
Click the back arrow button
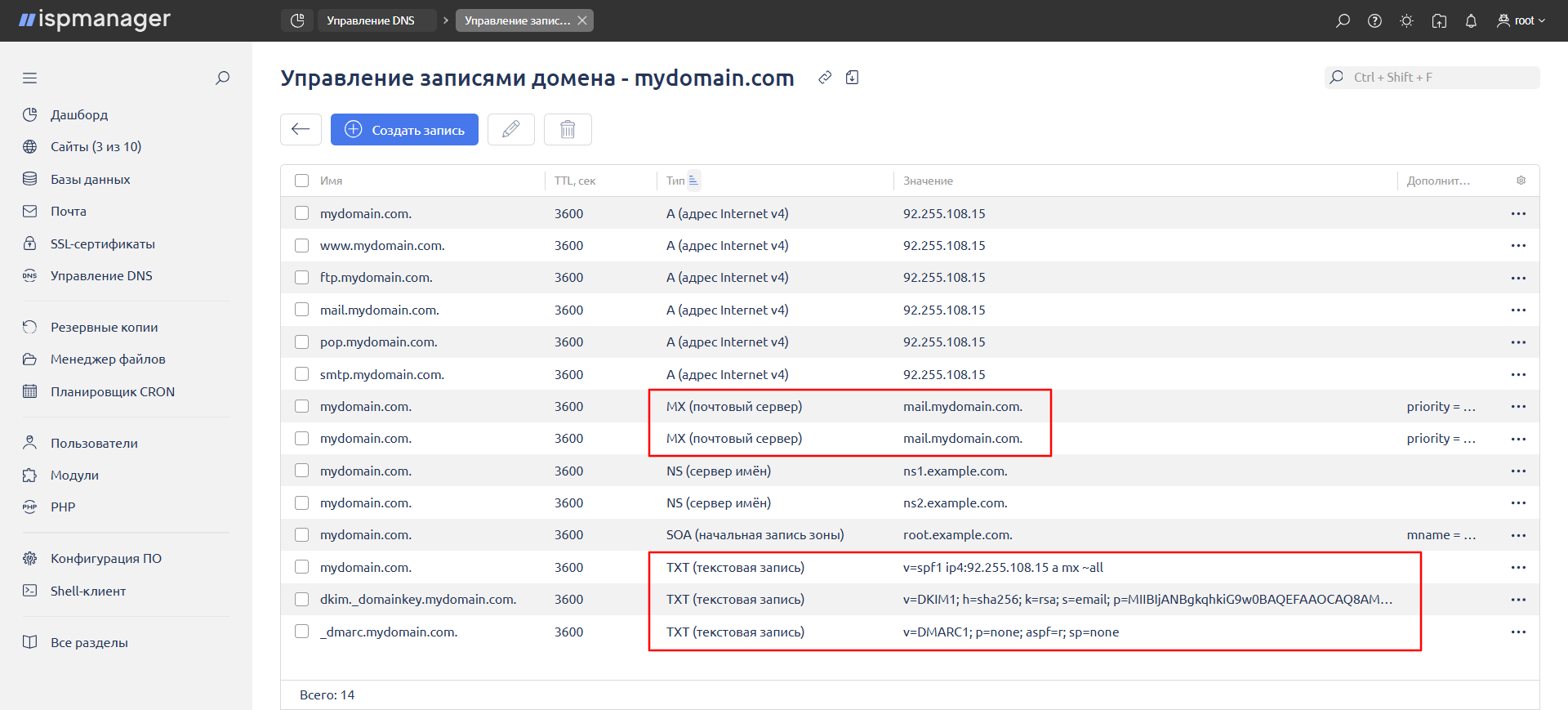pos(301,129)
